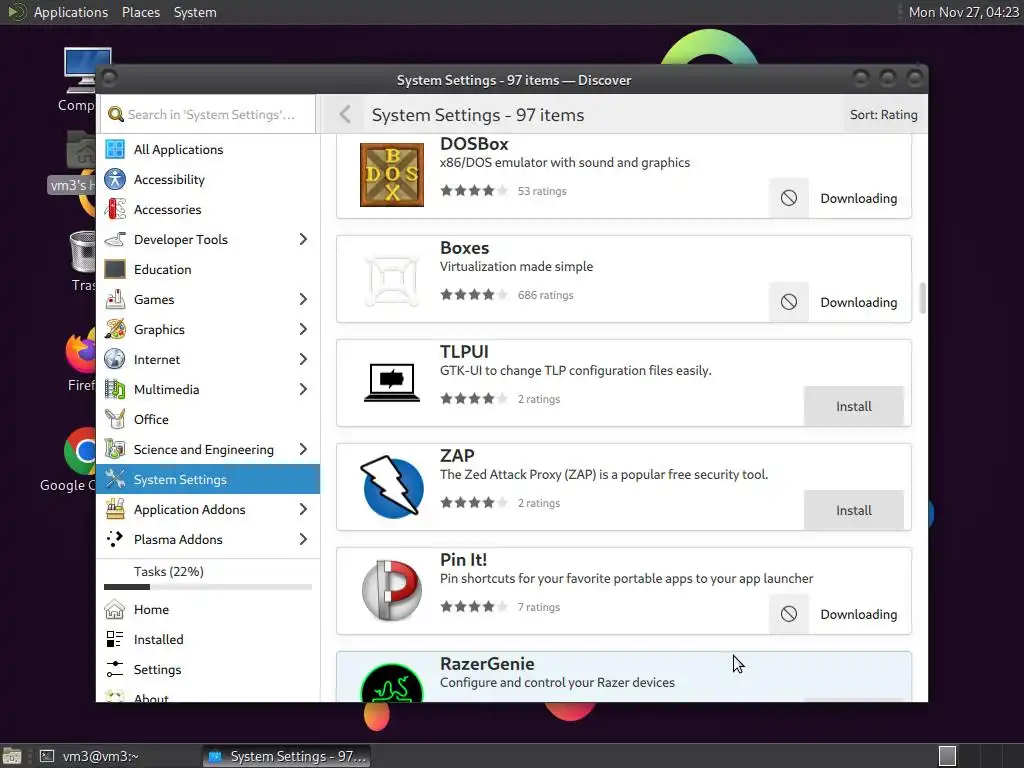
Task: Click the TLPUI laptop icon
Action: click(x=392, y=383)
